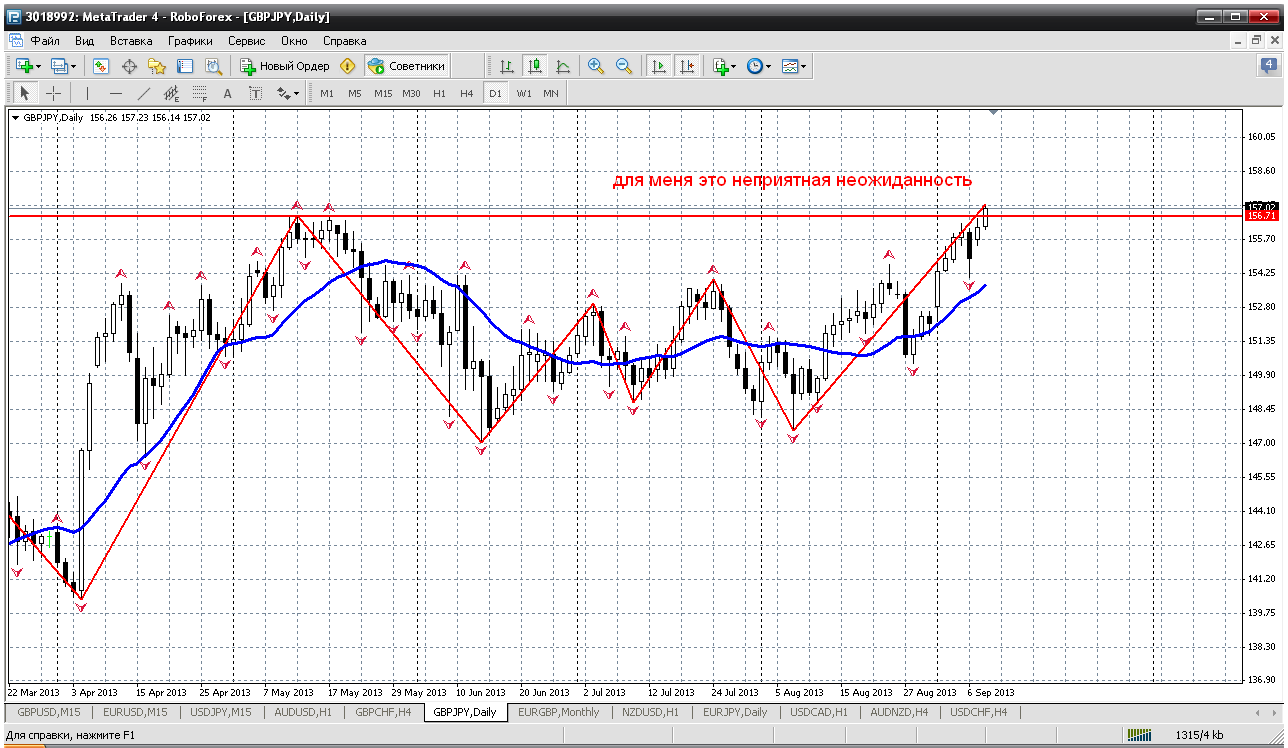This screenshot has height=748, width=1288.
Task: Select the M1 timeframe
Action: click(x=327, y=93)
